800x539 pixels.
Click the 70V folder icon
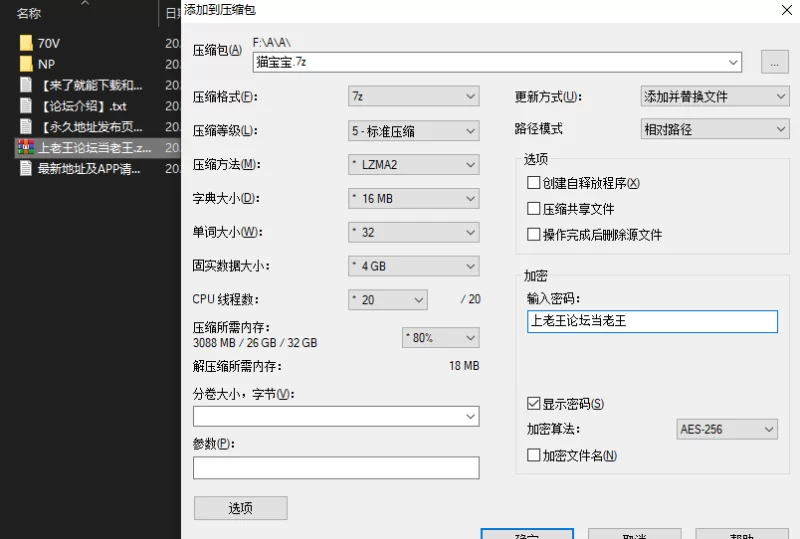point(26,43)
